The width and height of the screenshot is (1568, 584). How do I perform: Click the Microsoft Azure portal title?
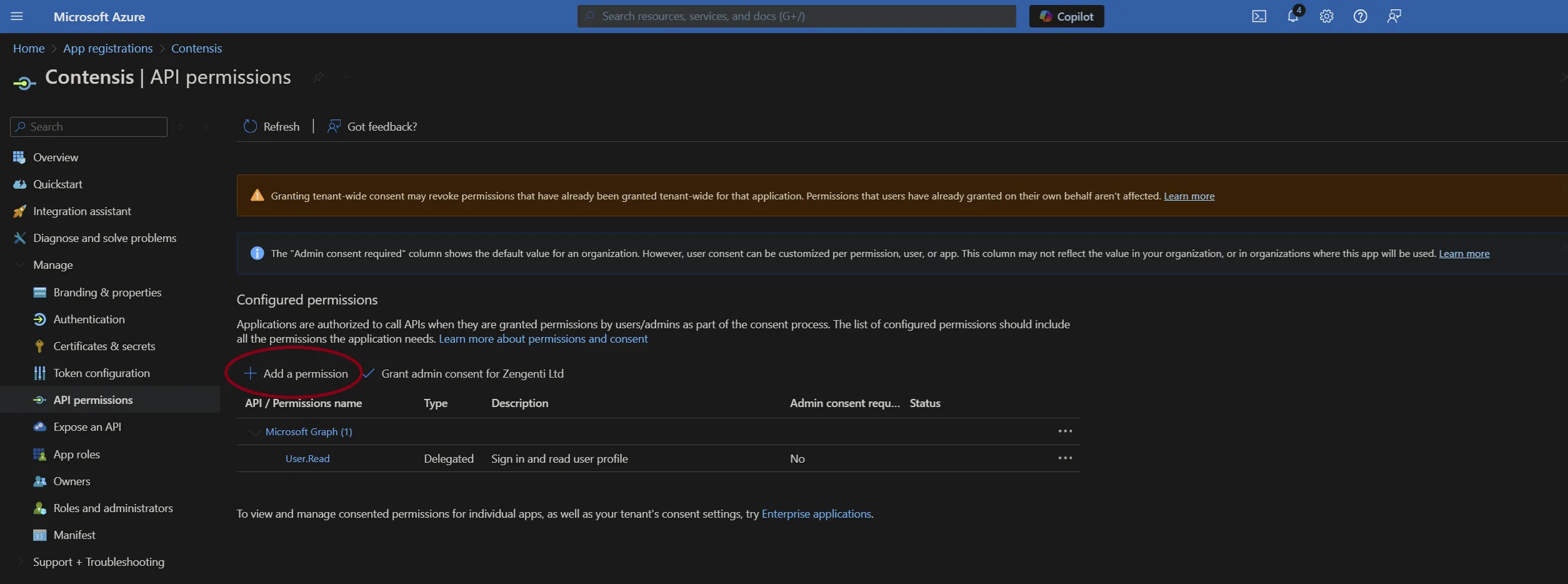click(99, 17)
